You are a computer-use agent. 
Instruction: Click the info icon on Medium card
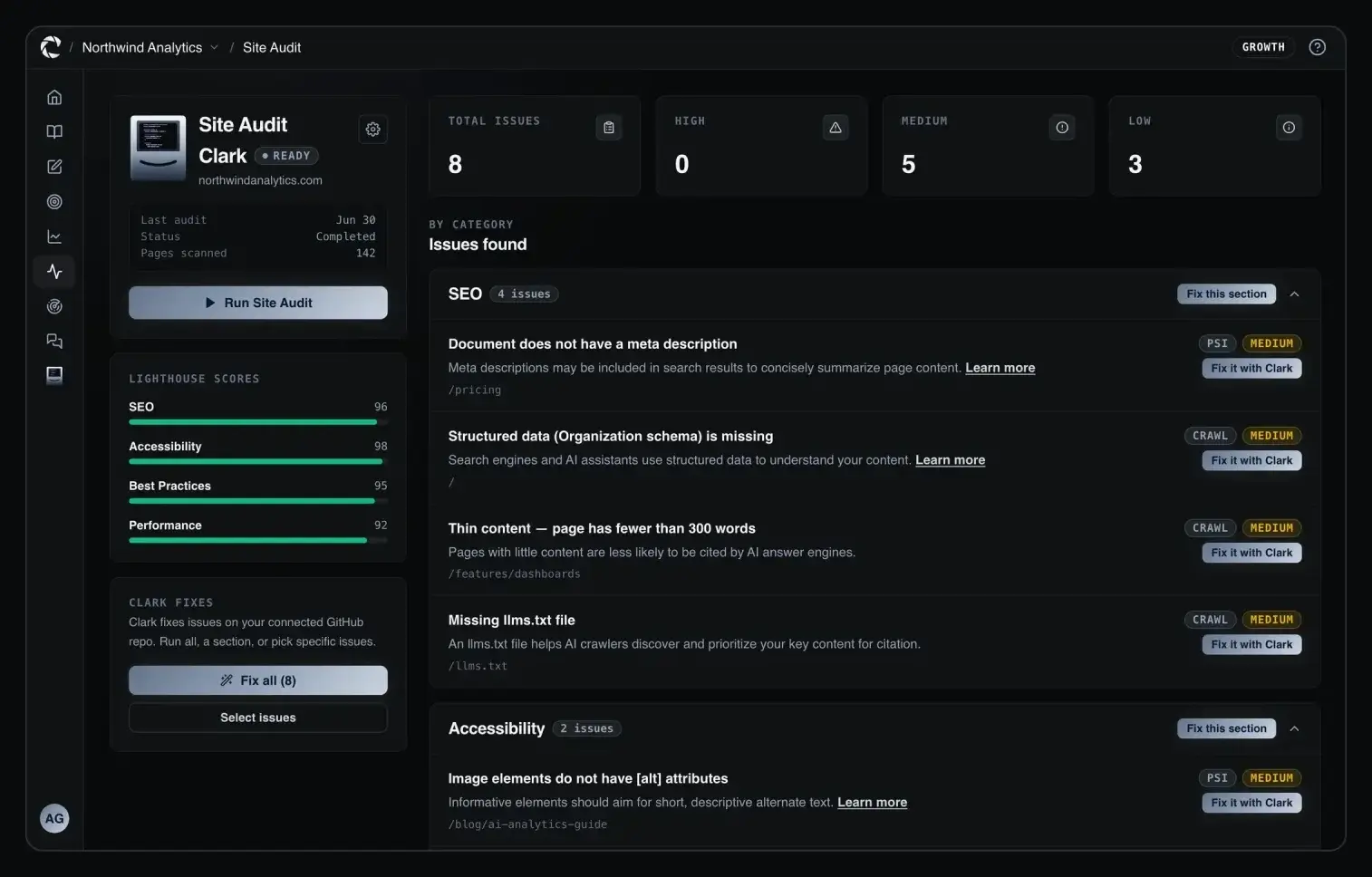click(1062, 128)
